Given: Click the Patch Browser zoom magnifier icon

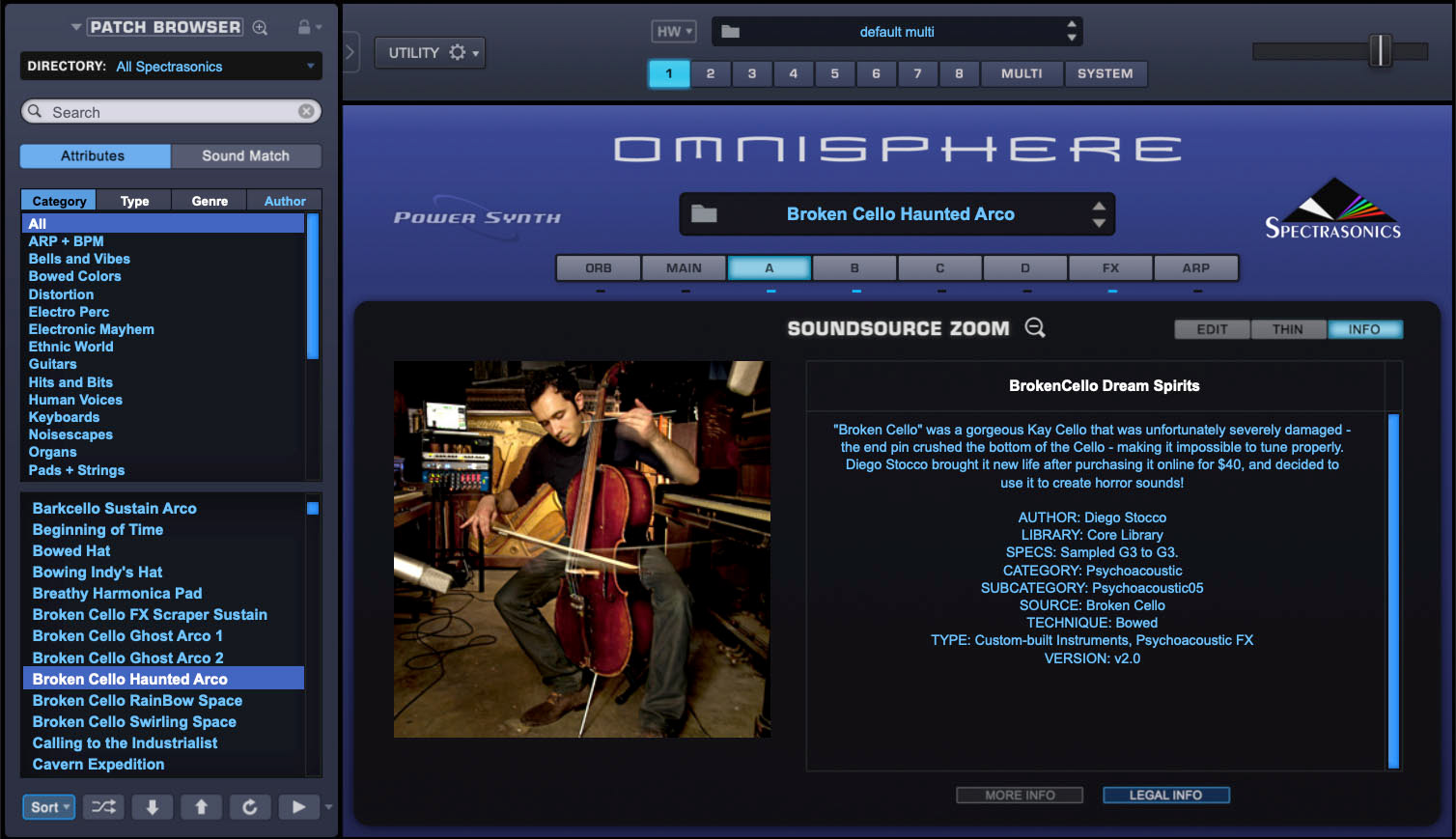Looking at the screenshot, I should coord(260,28).
